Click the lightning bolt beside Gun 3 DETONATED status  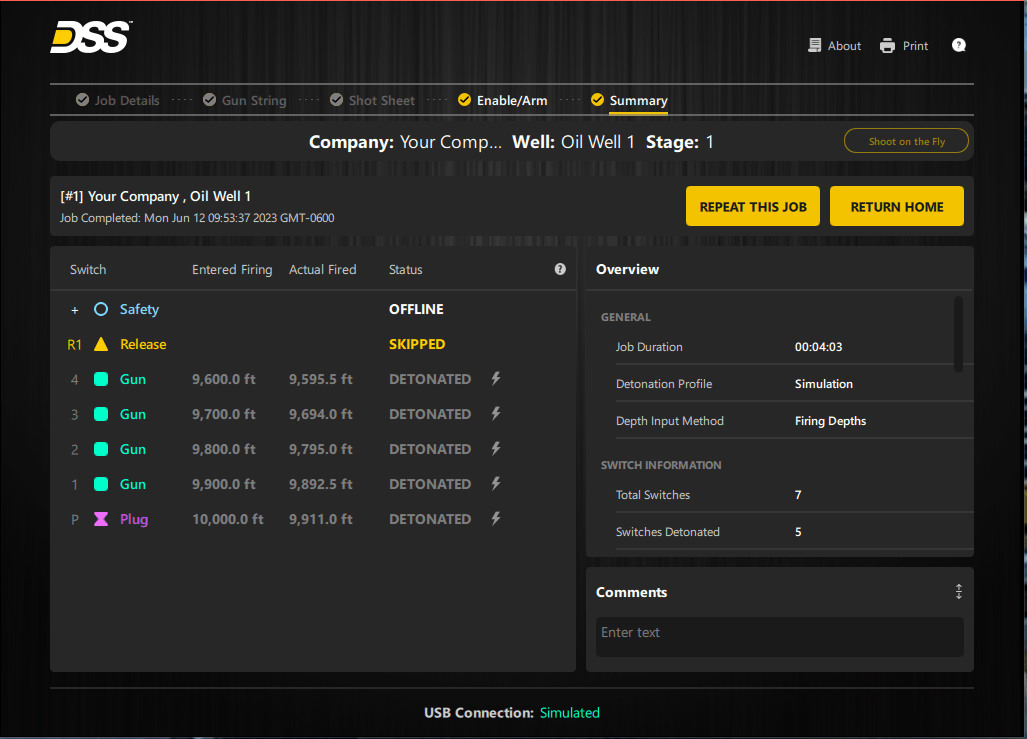(x=495, y=414)
